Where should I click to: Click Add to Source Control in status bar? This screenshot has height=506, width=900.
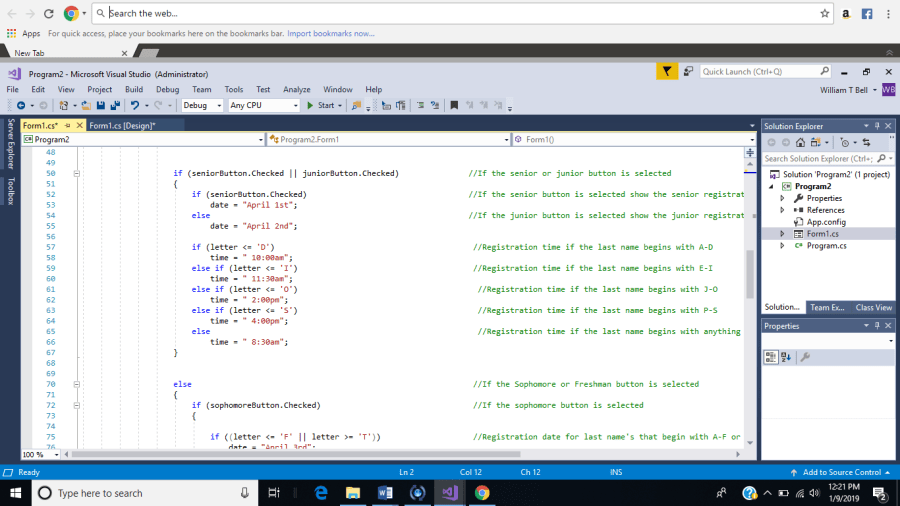pyautogui.click(x=840, y=472)
